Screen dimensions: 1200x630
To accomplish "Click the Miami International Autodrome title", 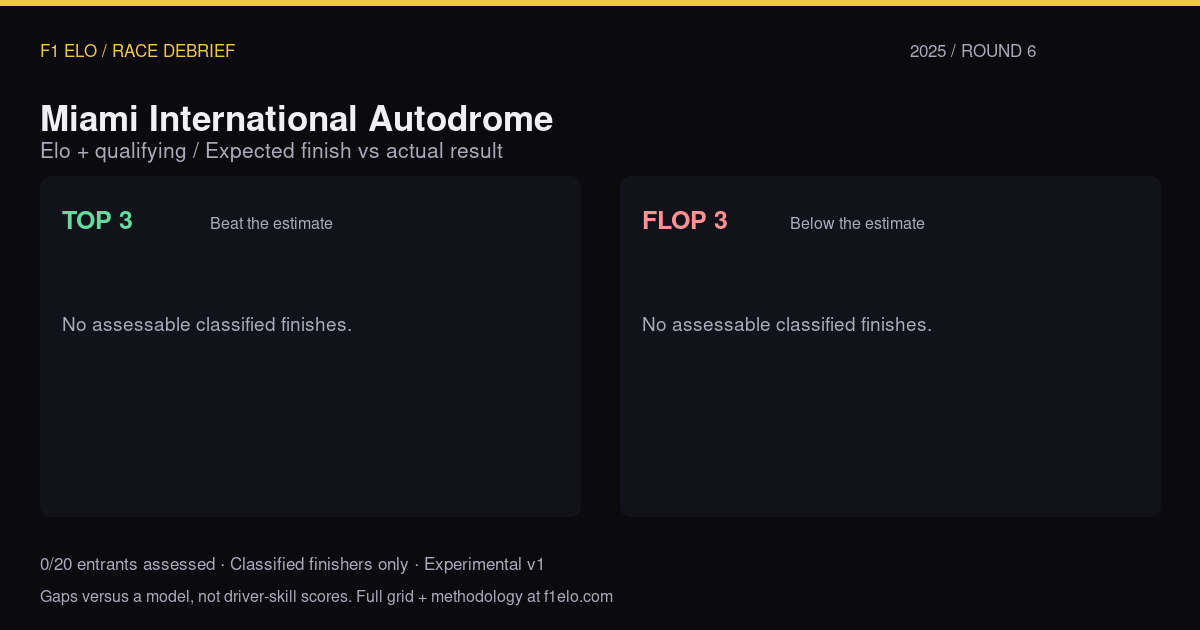I will 296,119.
